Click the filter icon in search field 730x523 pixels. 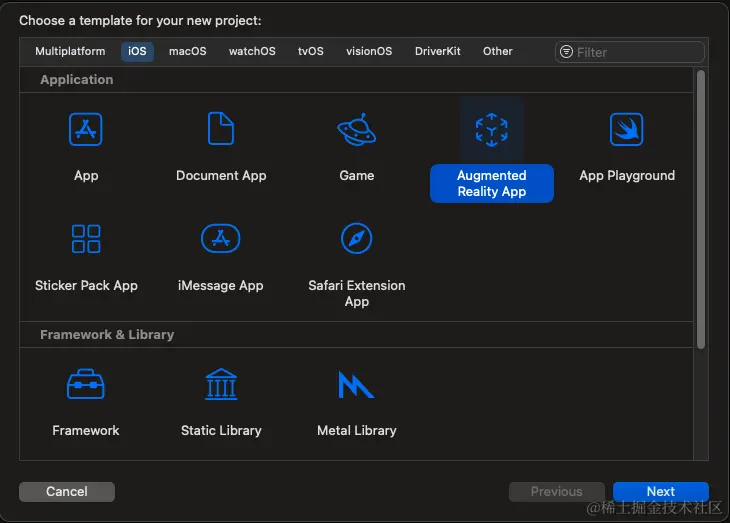566,52
